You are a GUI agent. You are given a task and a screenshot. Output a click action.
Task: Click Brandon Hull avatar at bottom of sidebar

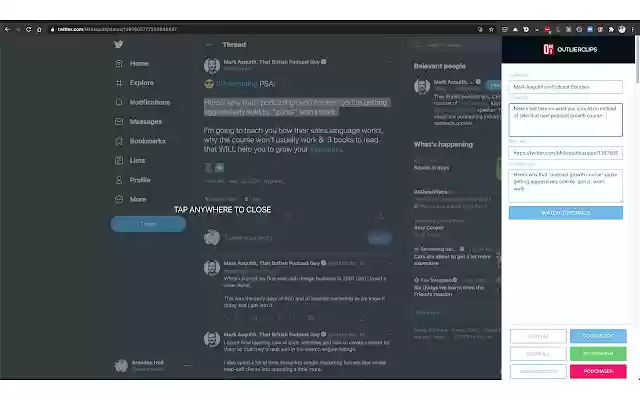[121, 366]
